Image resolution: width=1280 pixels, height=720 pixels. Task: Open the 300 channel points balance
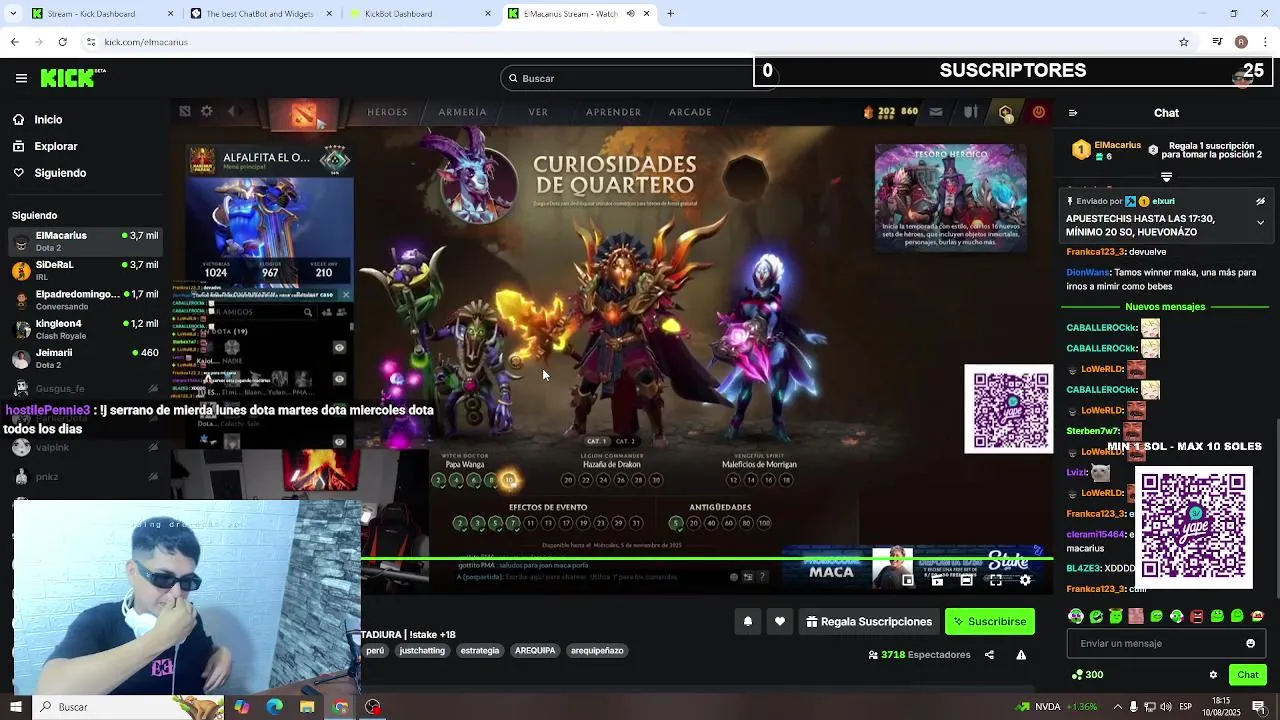tap(1087, 675)
